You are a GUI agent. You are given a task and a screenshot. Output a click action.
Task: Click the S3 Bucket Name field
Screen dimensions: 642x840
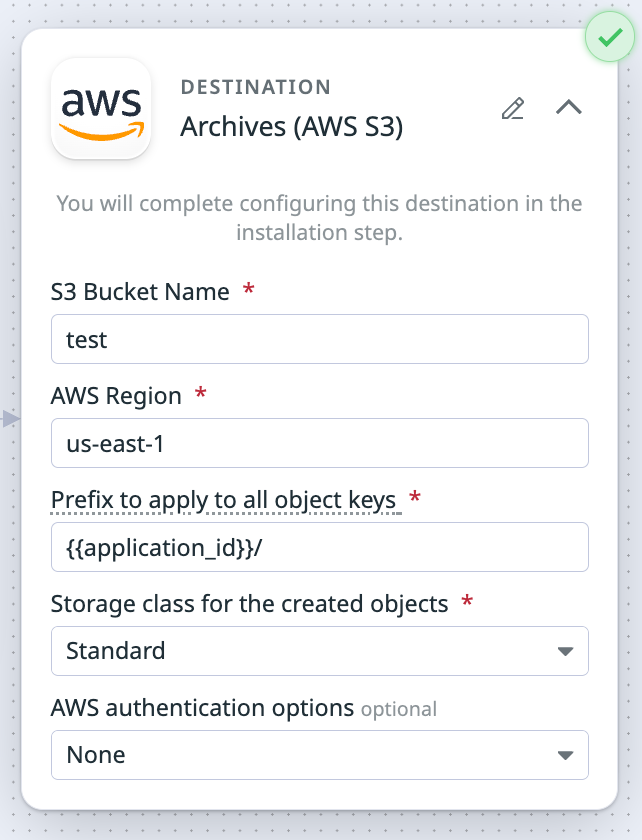[x=320, y=339]
